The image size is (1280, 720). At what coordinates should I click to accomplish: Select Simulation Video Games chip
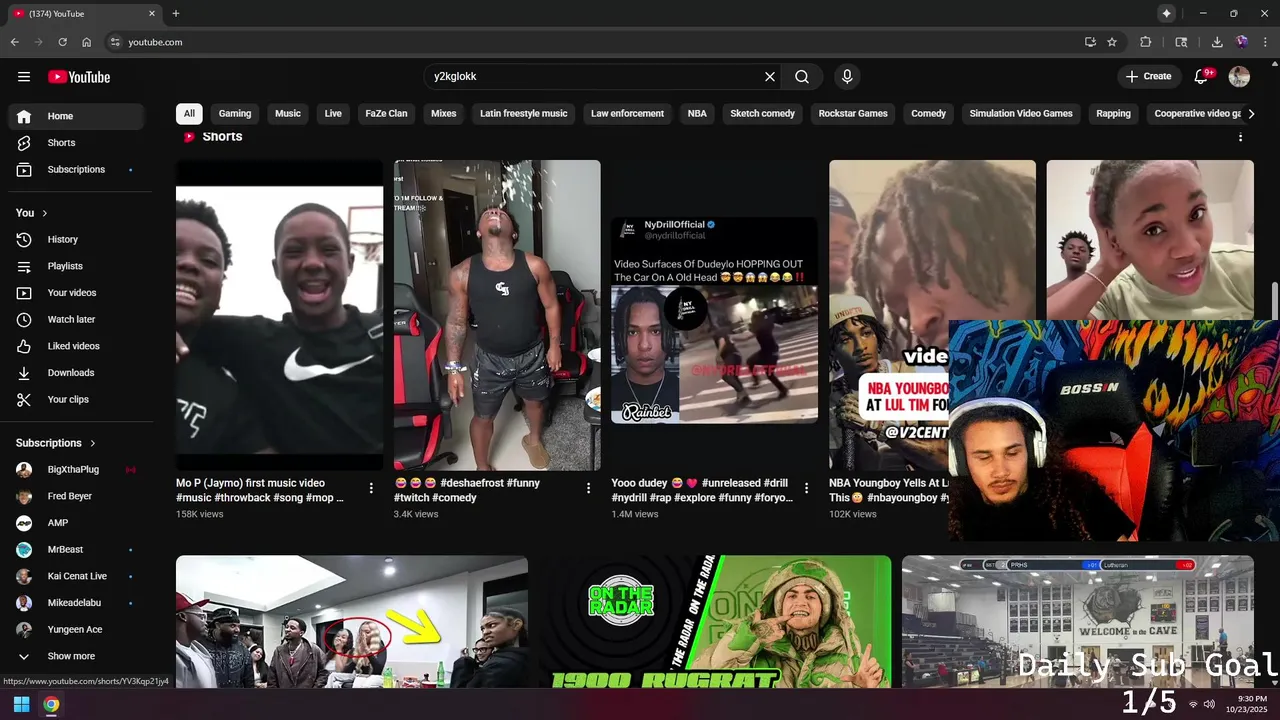pos(1021,114)
